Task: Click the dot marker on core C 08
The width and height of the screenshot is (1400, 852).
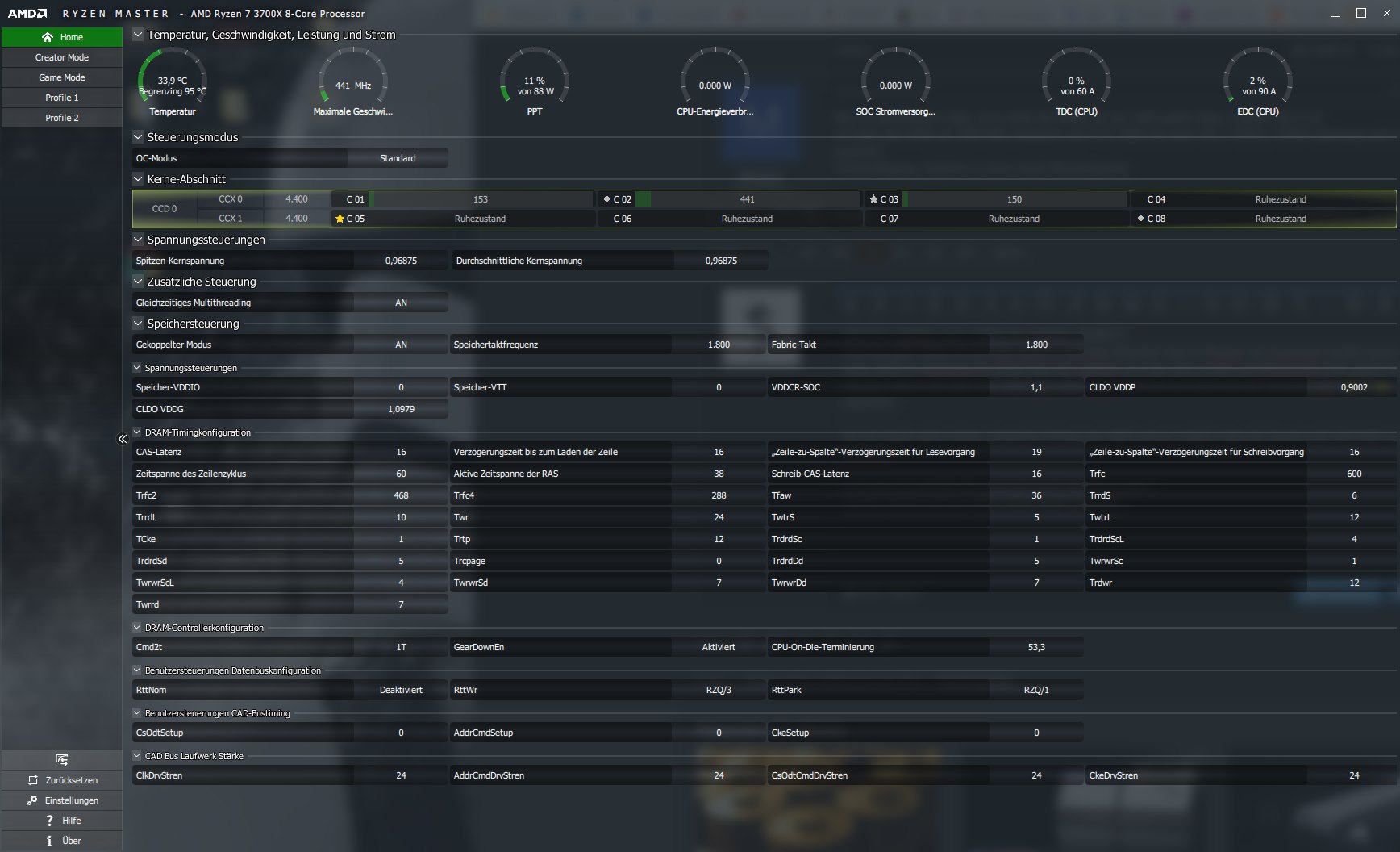Action: 1140,219
